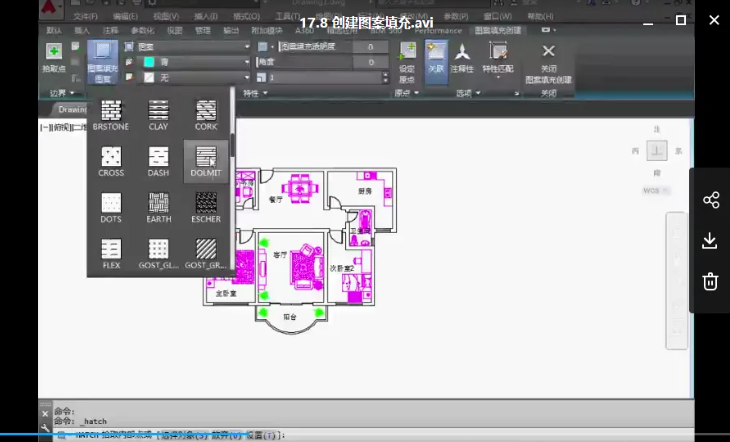Open the 帮助(H) menu
The height and width of the screenshot is (442, 730).
[541, 16]
